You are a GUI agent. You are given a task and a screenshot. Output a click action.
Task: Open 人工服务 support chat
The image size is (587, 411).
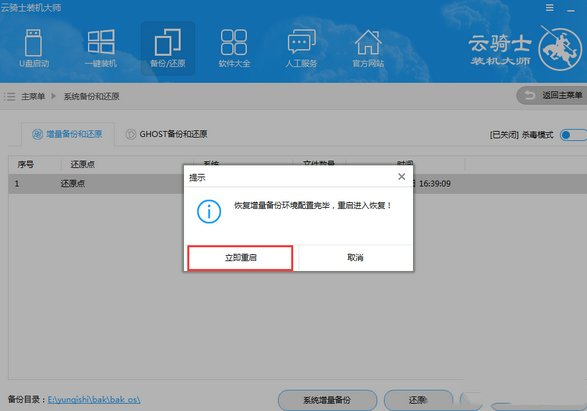301,48
